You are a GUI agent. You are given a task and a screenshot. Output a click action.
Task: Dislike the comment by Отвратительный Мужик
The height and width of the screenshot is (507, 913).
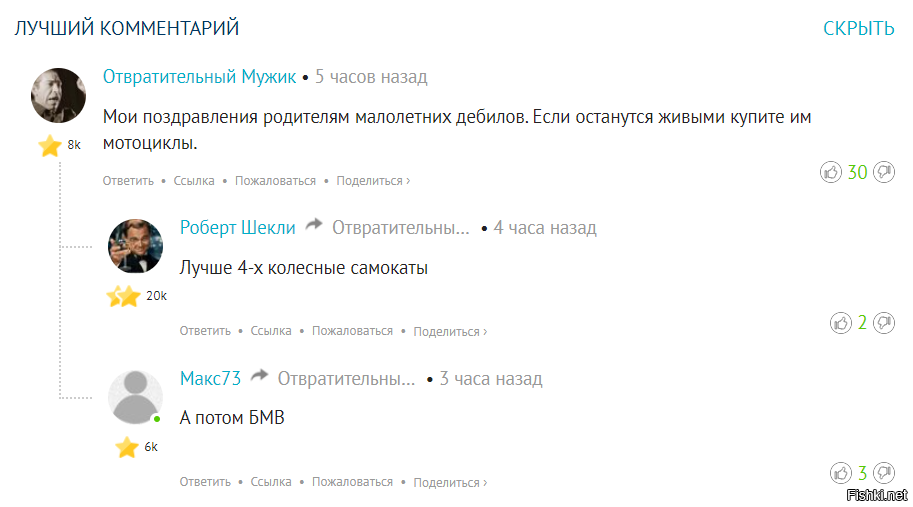884,173
